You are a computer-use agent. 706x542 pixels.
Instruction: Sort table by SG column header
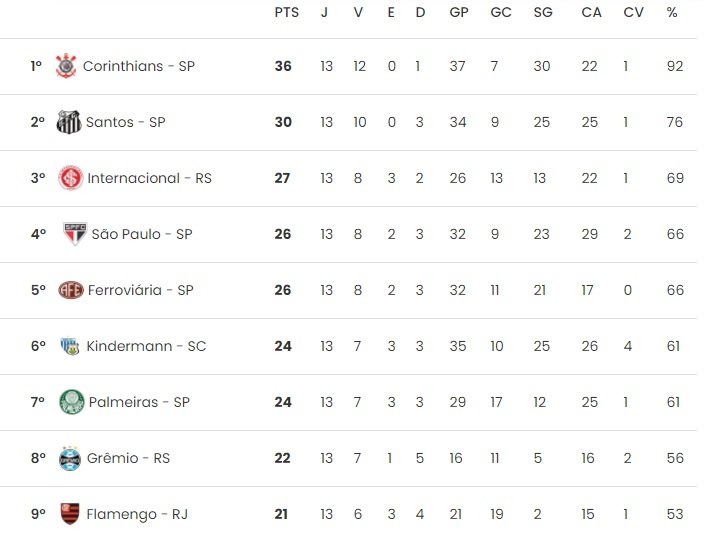point(543,12)
